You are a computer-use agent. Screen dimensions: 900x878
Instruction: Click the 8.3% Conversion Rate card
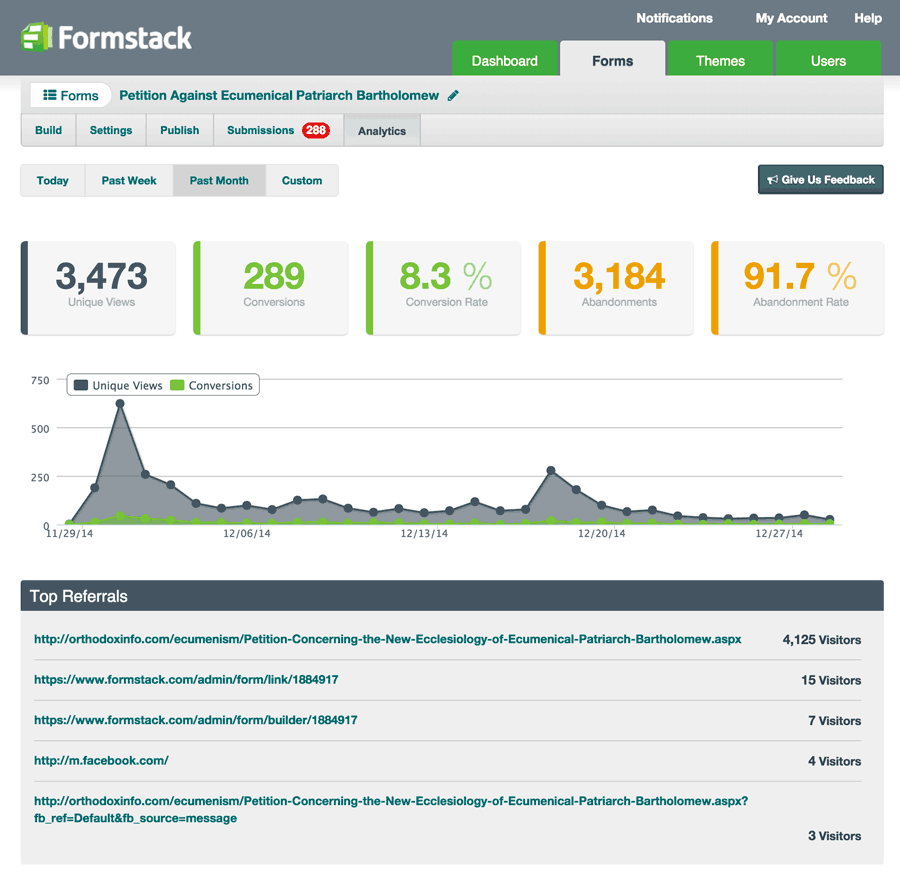coord(444,288)
